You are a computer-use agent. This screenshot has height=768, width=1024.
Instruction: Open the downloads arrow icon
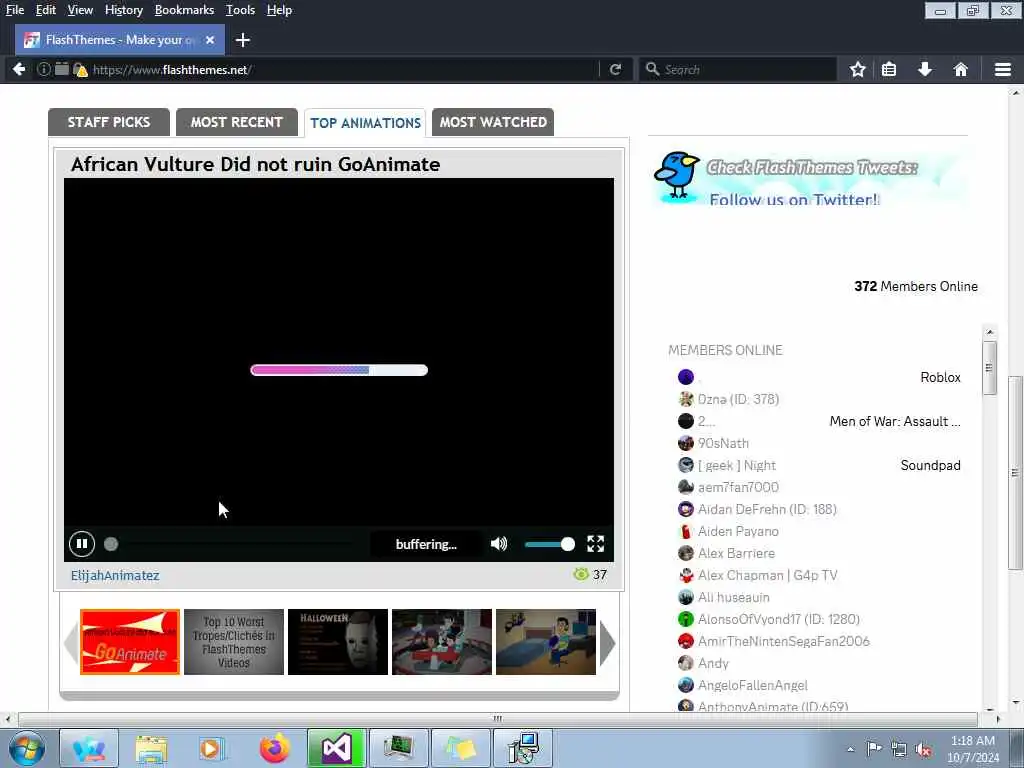[925, 69]
